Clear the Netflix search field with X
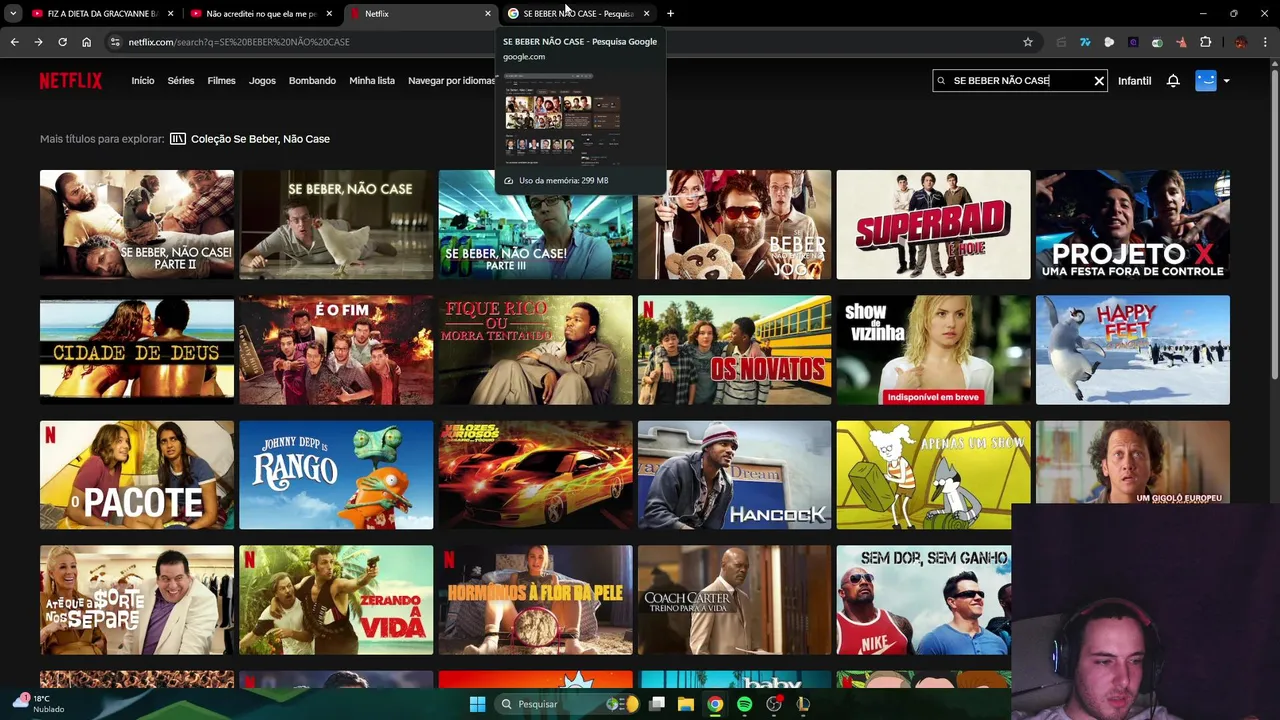The width and height of the screenshot is (1280, 720). tap(1099, 81)
